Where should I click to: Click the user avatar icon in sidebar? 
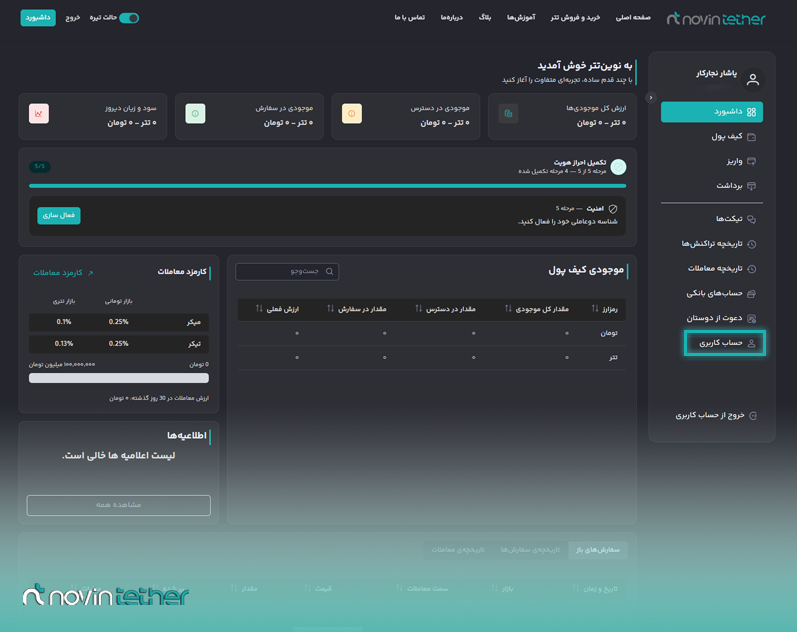click(x=753, y=80)
